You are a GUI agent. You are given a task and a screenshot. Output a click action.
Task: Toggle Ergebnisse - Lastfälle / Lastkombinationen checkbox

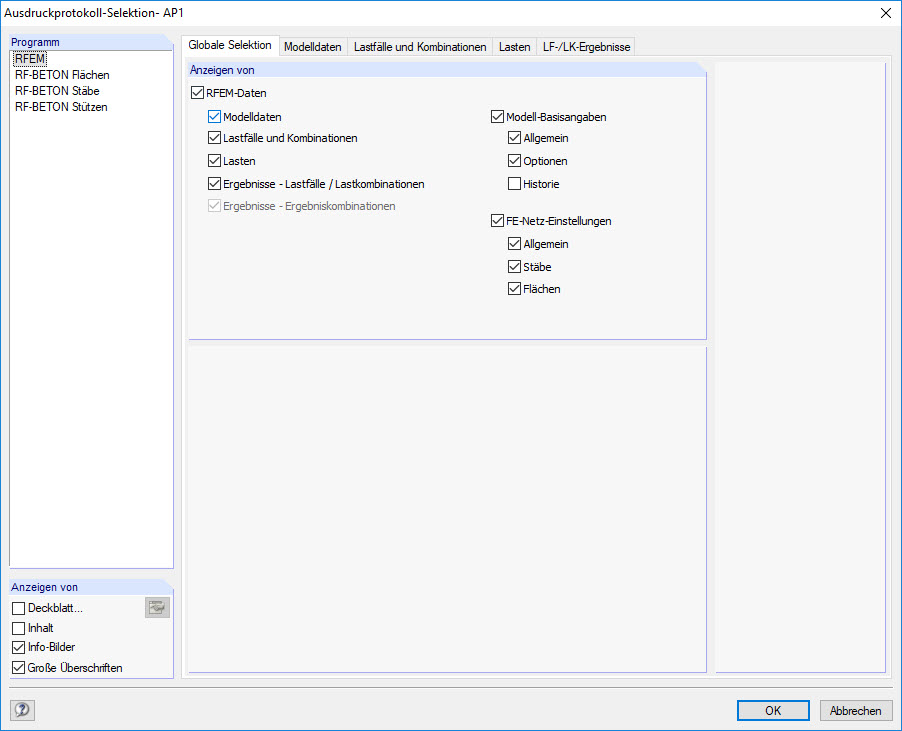[214, 184]
